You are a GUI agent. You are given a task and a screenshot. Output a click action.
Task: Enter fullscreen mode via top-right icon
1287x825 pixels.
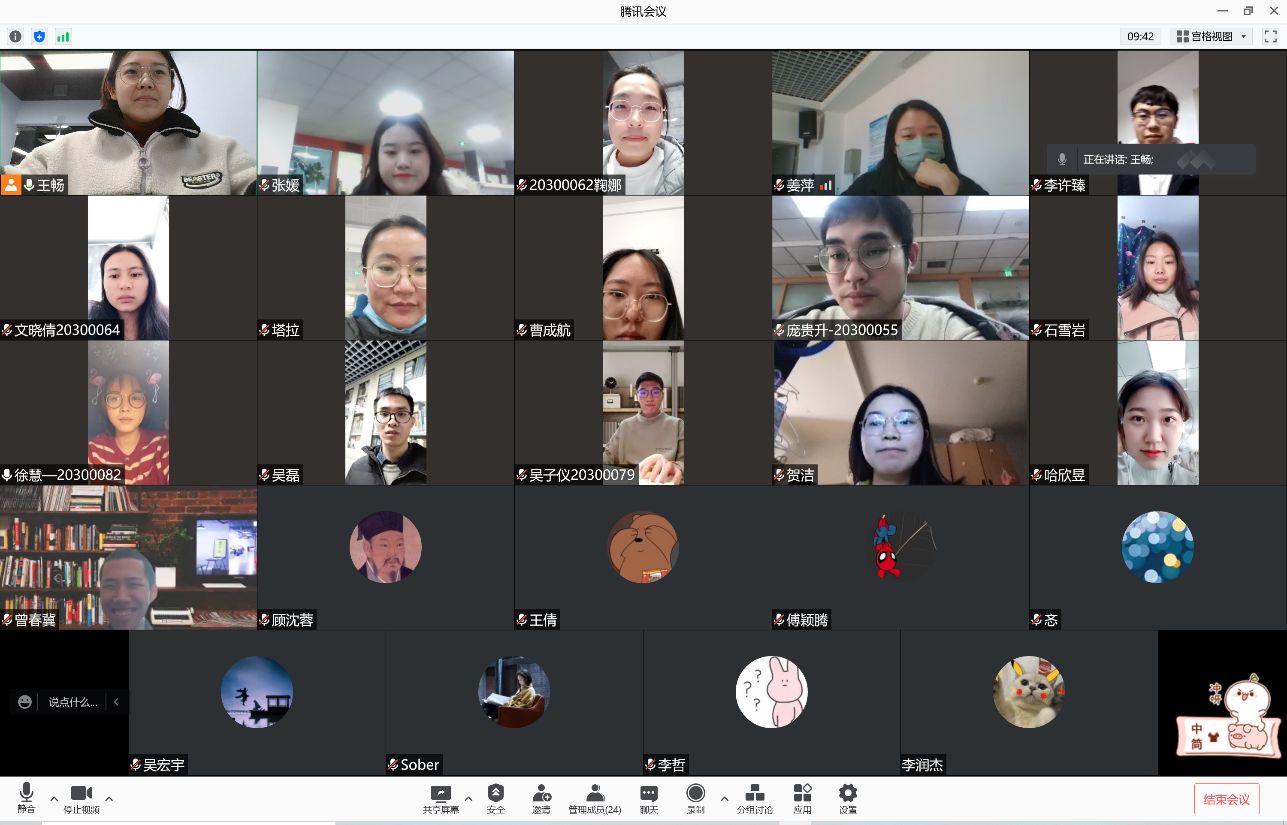coord(1270,36)
